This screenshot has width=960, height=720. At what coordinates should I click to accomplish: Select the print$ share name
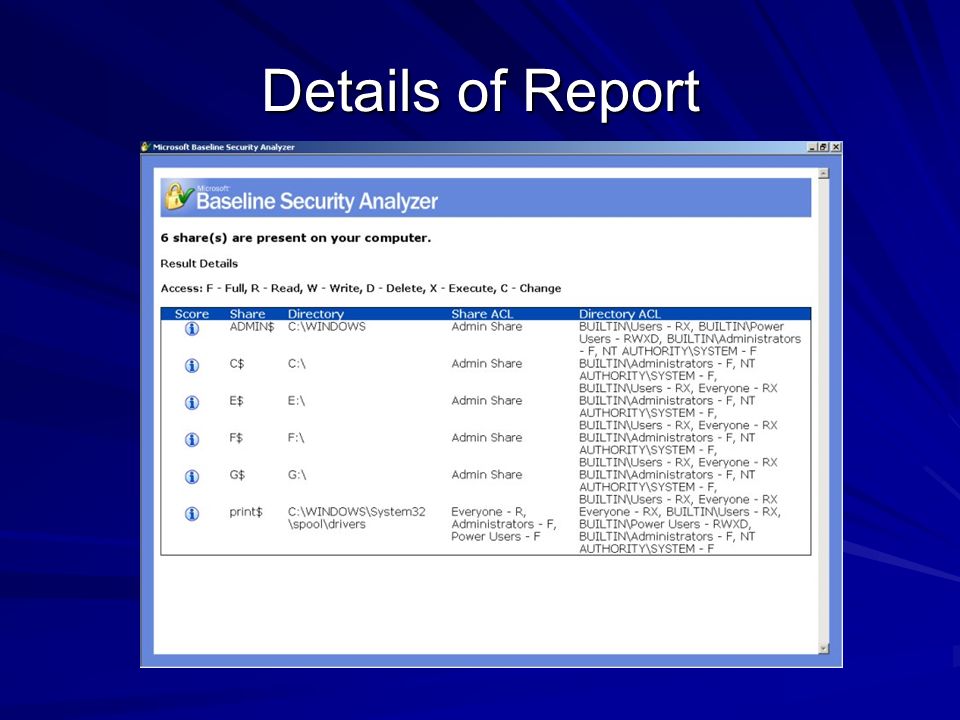click(246, 512)
